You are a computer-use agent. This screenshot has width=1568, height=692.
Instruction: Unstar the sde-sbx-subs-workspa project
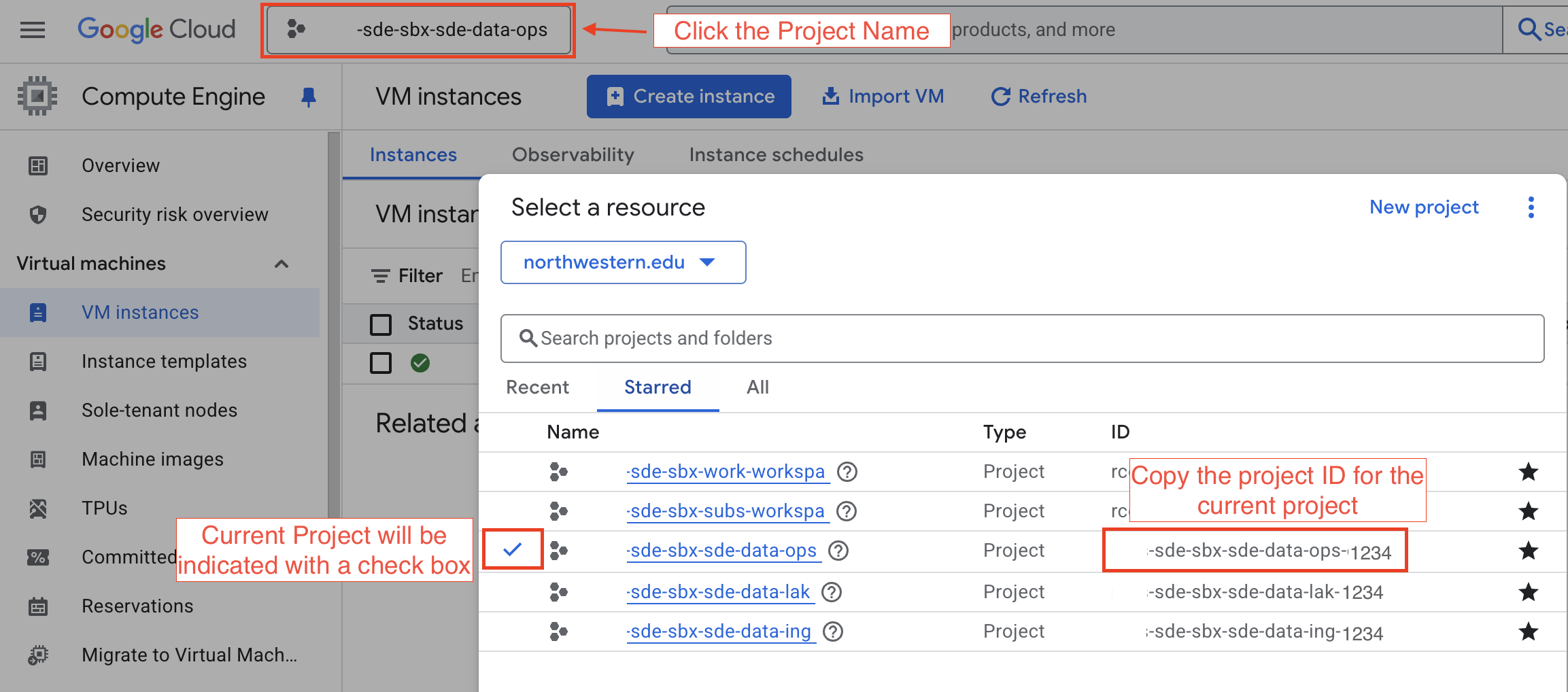pyautogui.click(x=1528, y=511)
